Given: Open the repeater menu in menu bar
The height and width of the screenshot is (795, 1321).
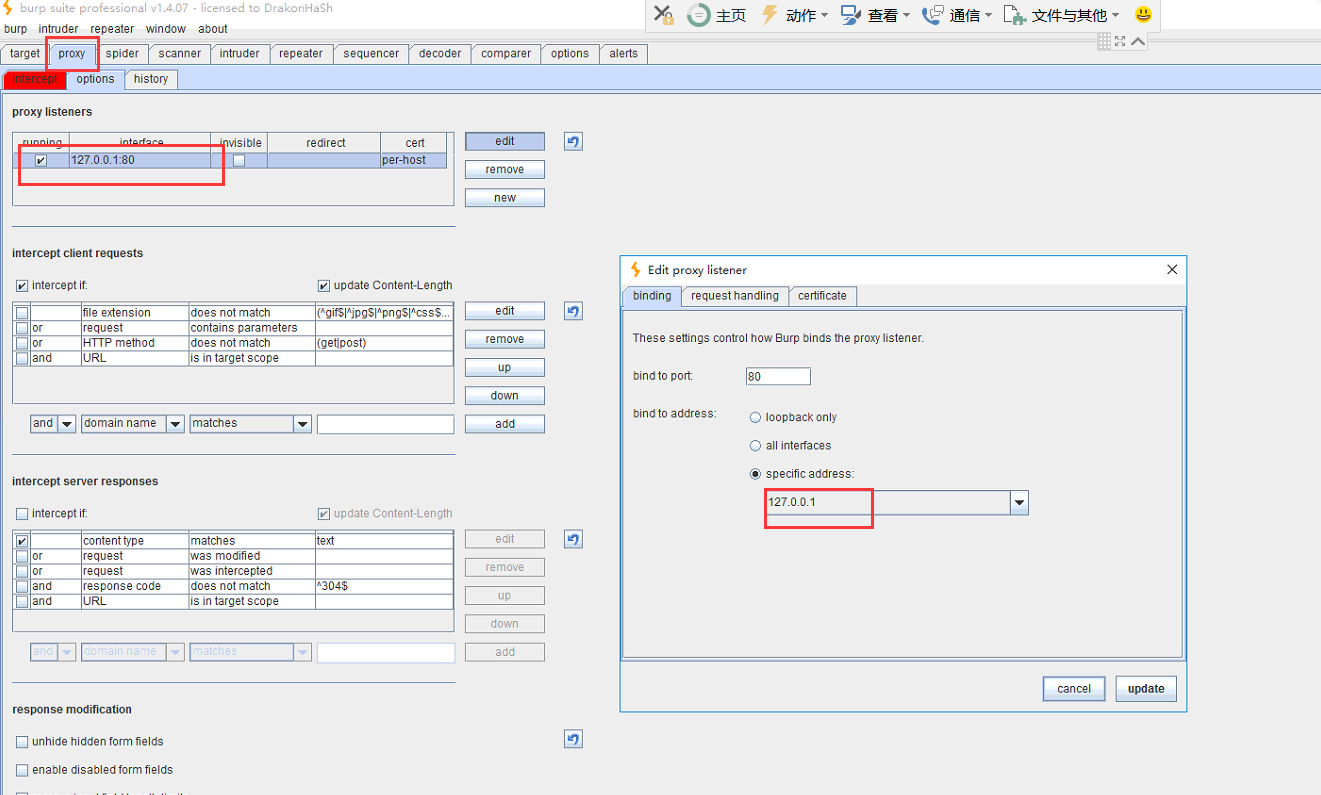Looking at the screenshot, I should point(112,29).
